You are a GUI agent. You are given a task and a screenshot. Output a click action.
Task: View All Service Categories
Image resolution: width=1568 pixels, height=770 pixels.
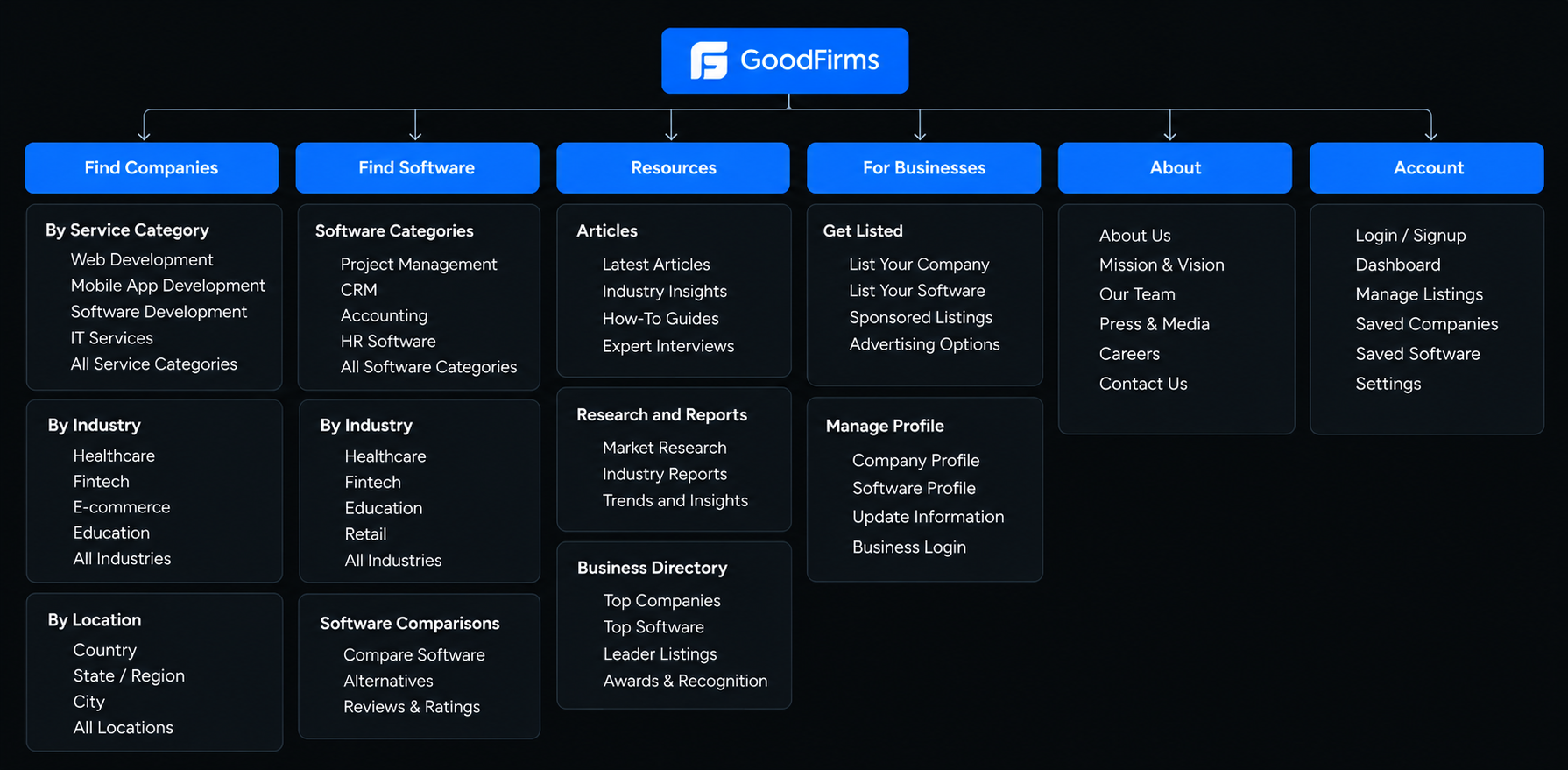[x=154, y=364]
